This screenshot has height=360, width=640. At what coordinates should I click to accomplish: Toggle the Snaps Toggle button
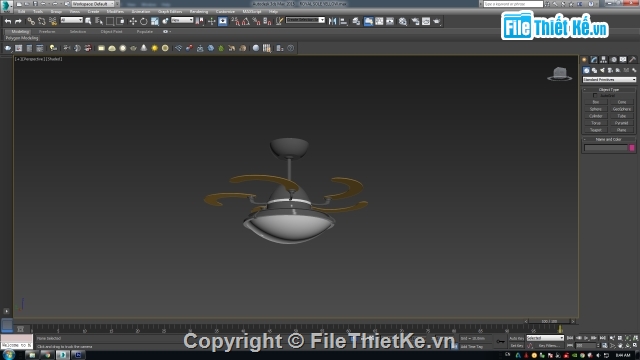[x=236, y=21]
